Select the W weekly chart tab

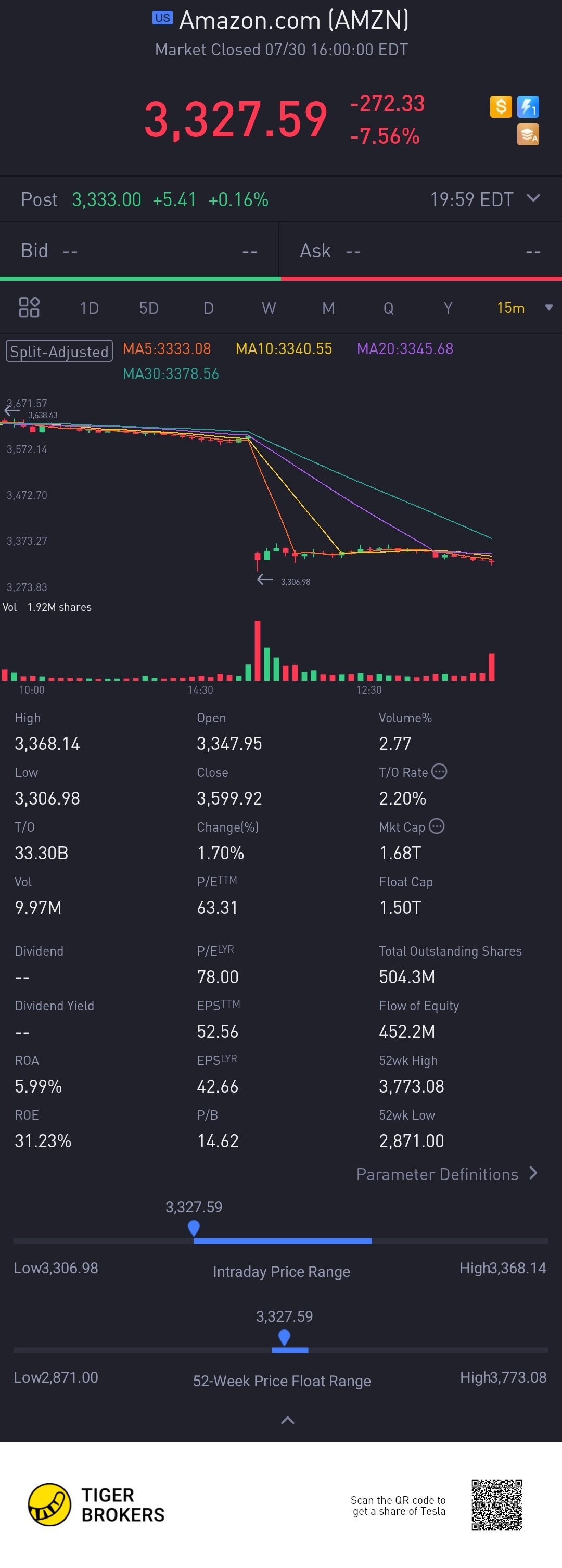pos(268,308)
